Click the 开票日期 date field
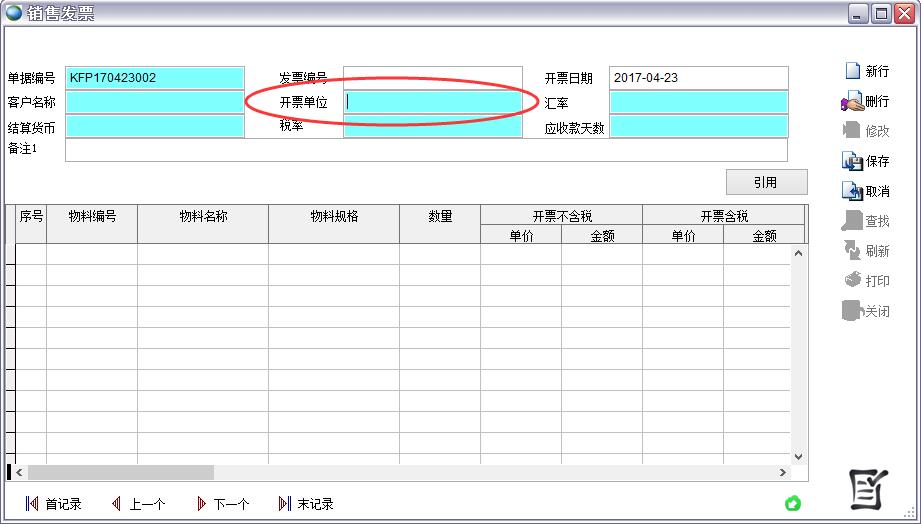This screenshot has width=921, height=524. pos(697,78)
